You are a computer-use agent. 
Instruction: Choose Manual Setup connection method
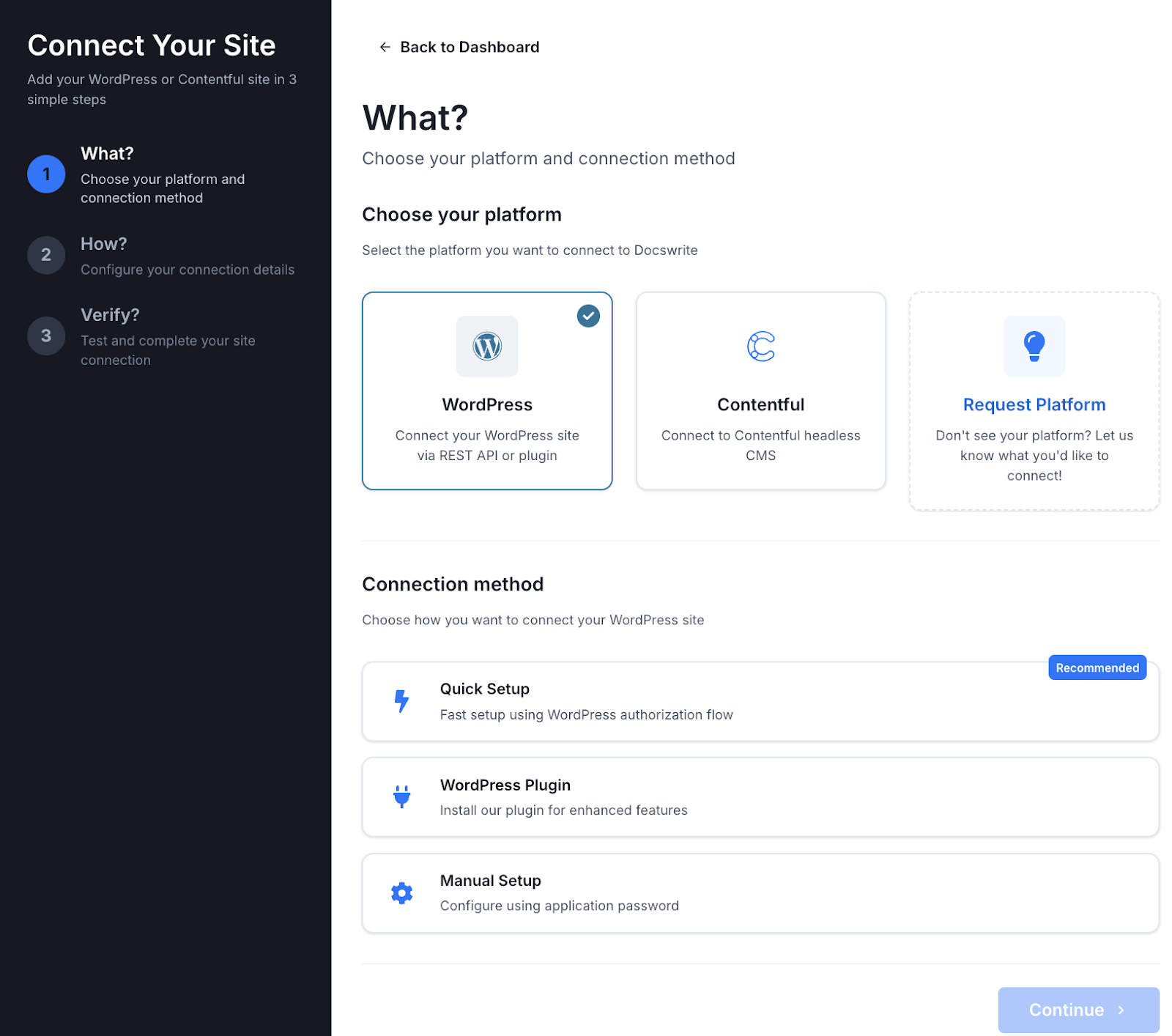pyautogui.click(x=760, y=892)
